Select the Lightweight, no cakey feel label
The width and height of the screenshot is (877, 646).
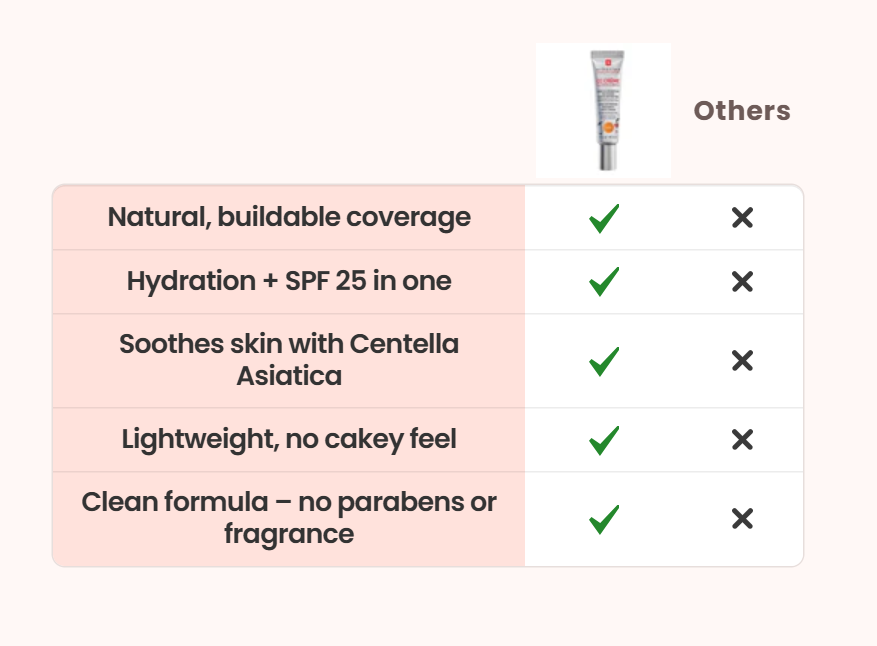coord(289,439)
